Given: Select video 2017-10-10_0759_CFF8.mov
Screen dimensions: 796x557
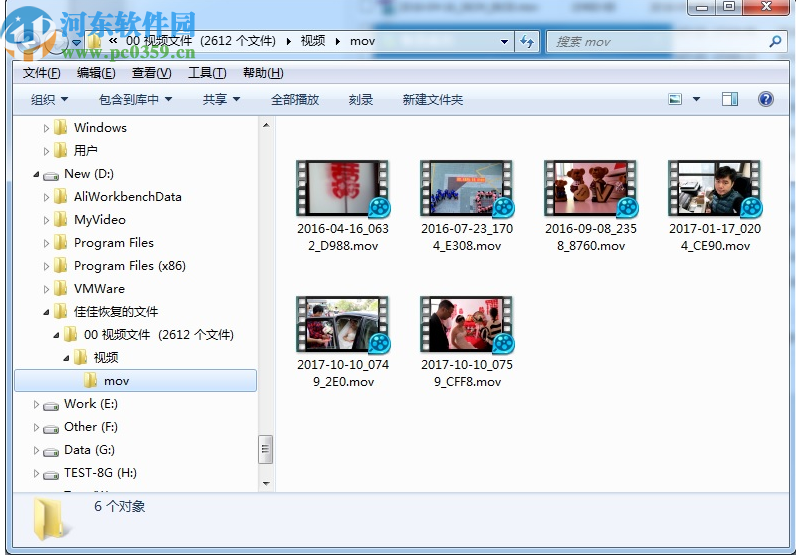Looking at the screenshot, I should coord(467,342).
